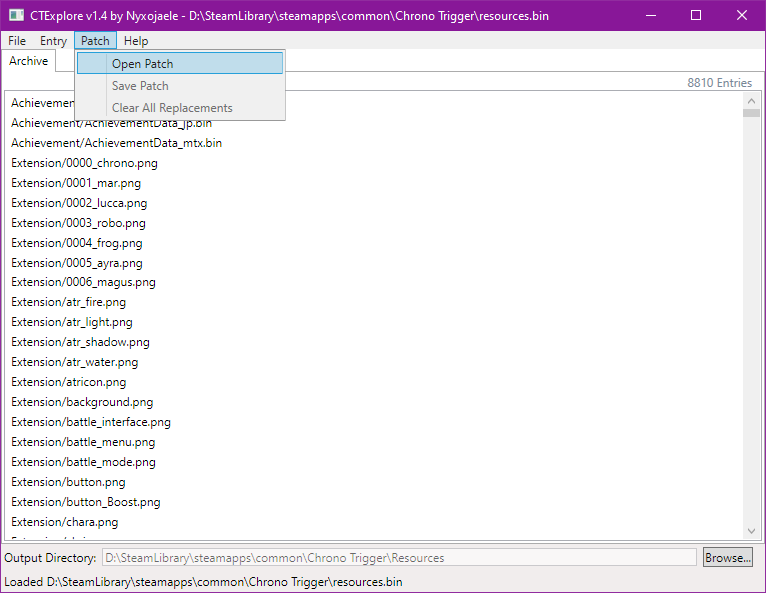Select Extension/atr_shadow.png entry

point(80,342)
